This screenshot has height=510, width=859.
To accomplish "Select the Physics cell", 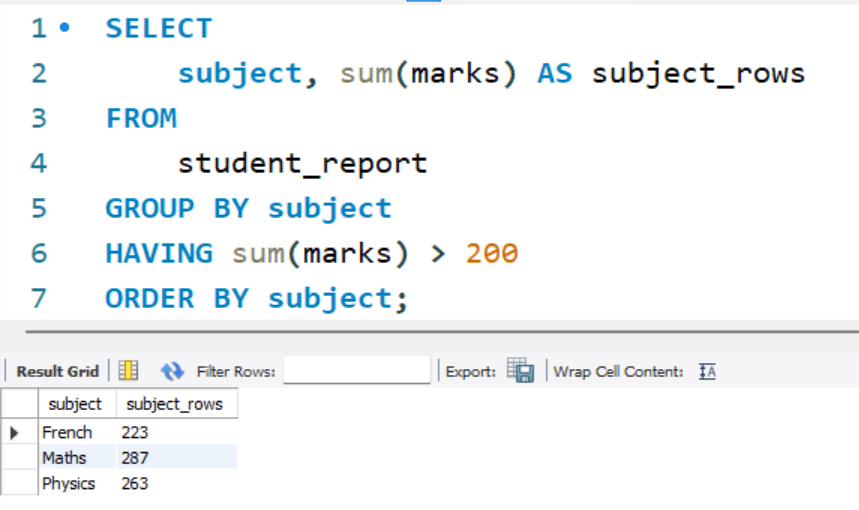I will [77, 483].
